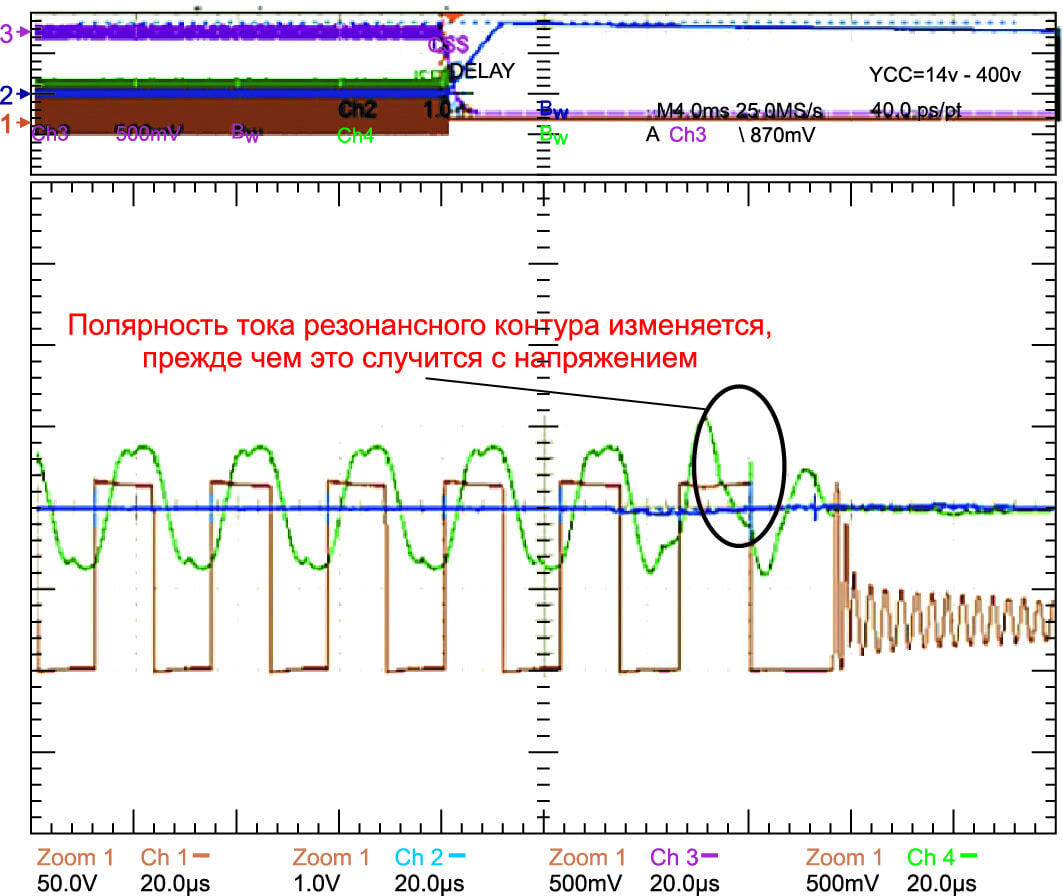1063x896 pixels.
Task: Click the 50.0V vertical scale readout
Action: [68, 883]
